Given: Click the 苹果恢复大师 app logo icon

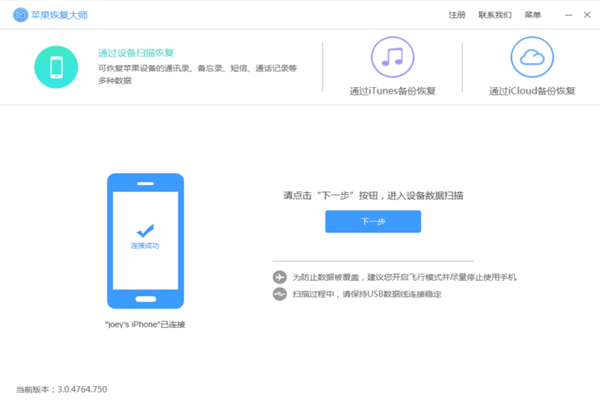Looking at the screenshot, I should coord(19,15).
